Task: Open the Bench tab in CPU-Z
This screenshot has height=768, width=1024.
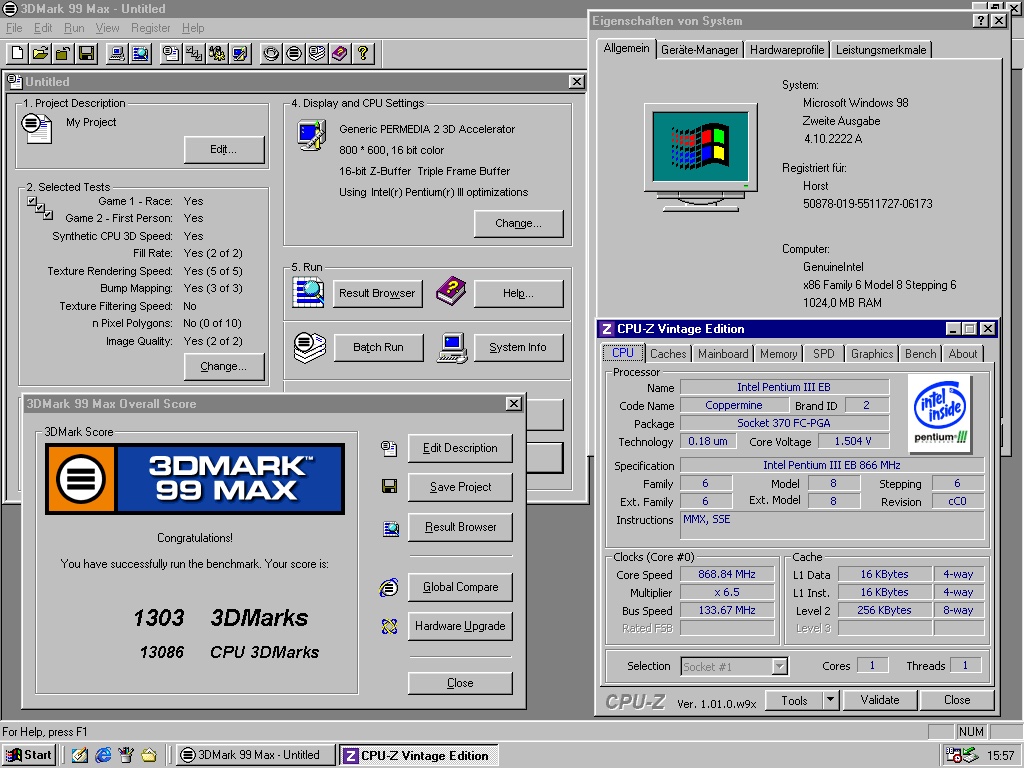Action: point(920,353)
